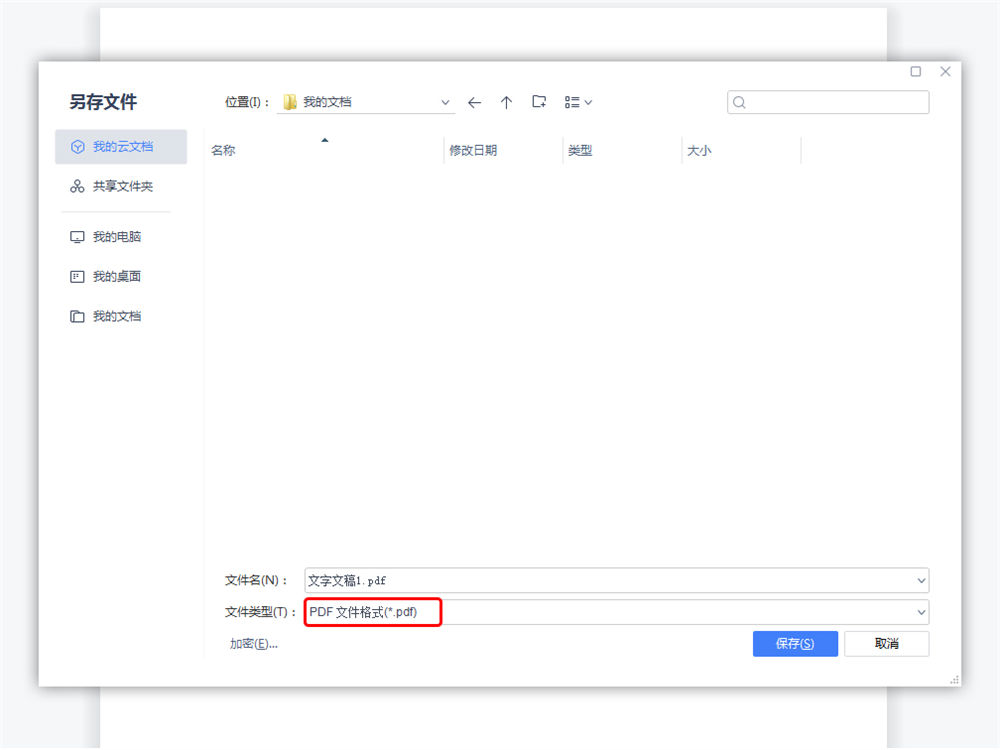Go up one folder level
The height and width of the screenshot is (750, 1000).
[506, 102]
